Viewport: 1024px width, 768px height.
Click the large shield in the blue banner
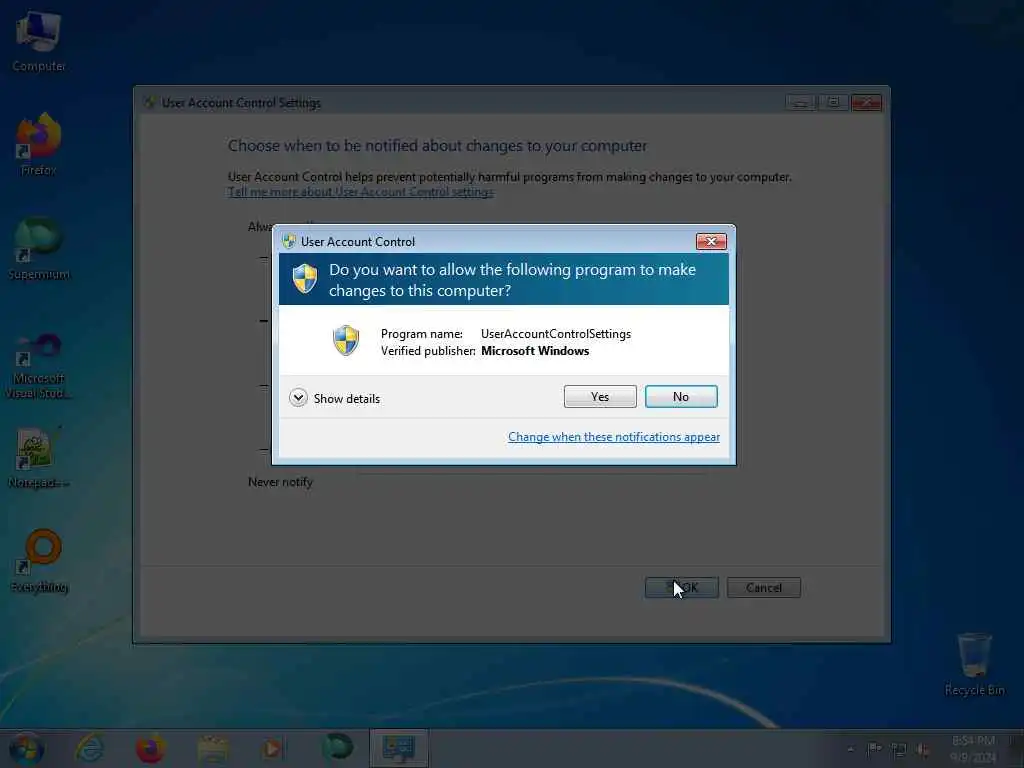click(304, 279)
